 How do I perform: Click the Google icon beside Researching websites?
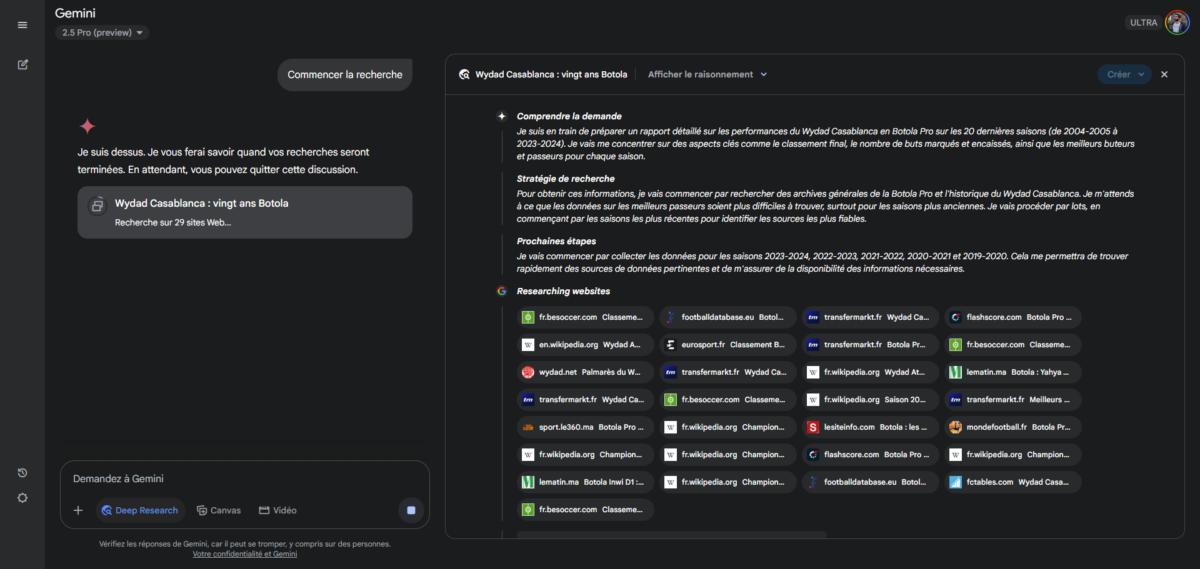pyautogui.click(x=502, y=291)
